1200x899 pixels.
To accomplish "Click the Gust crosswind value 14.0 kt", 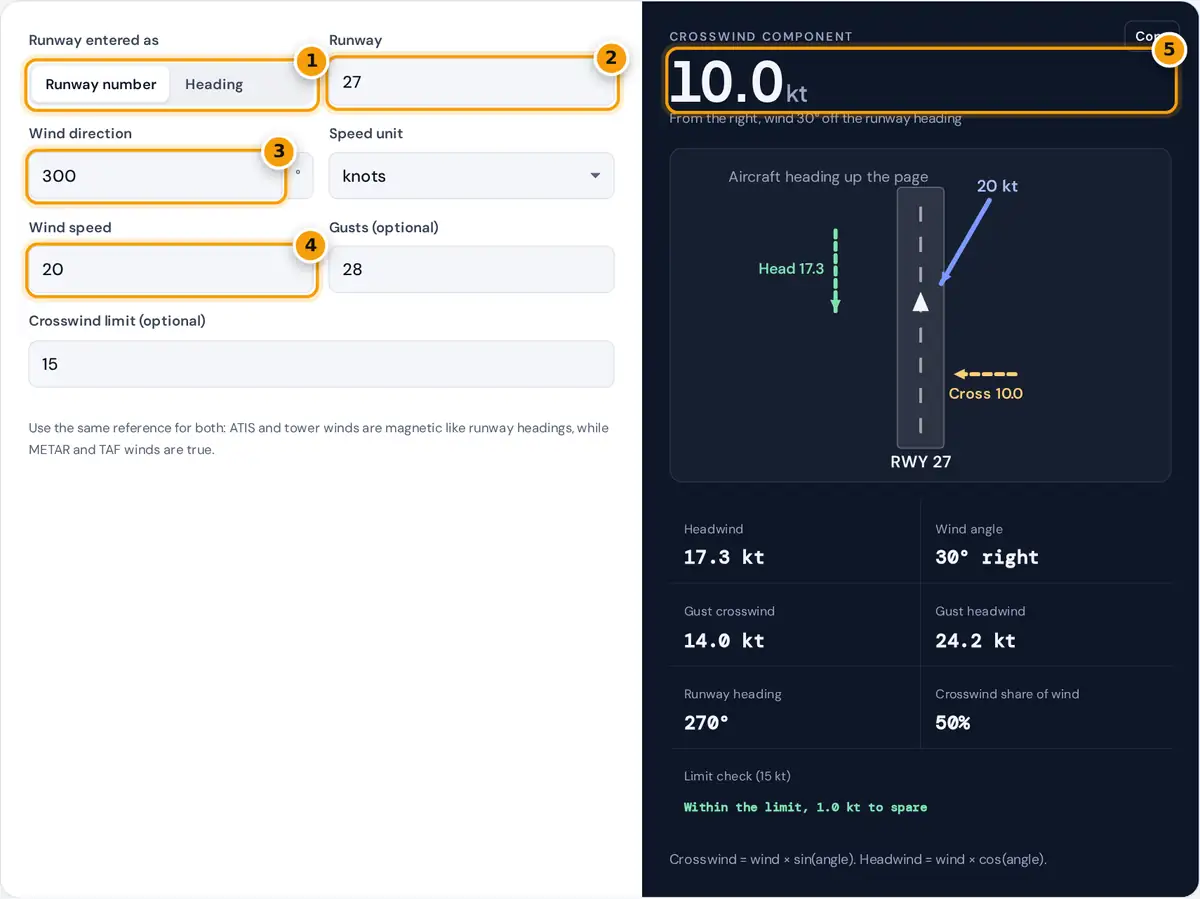I will click(x=724, y=640).
